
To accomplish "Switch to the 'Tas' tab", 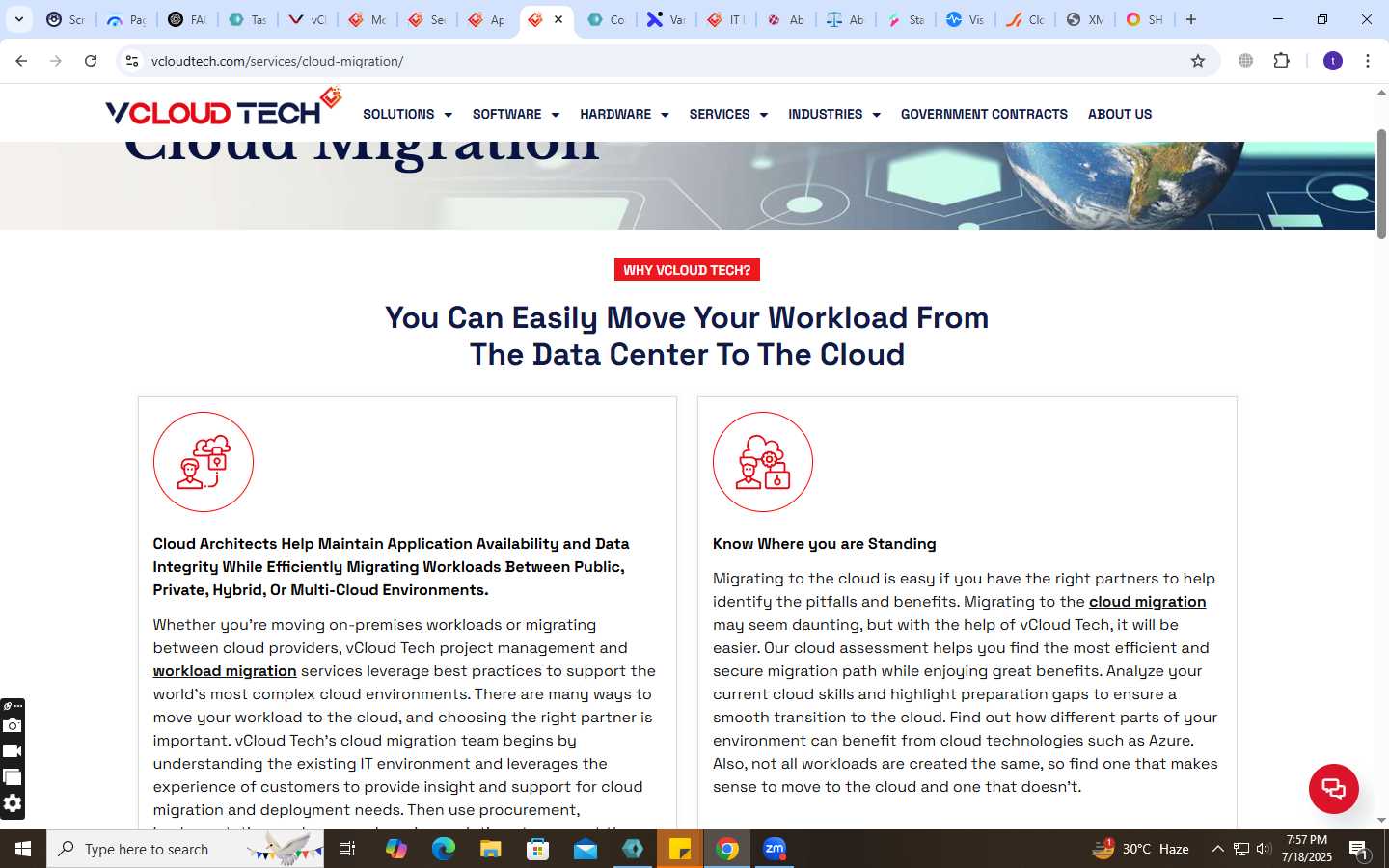I will [247, 19].
